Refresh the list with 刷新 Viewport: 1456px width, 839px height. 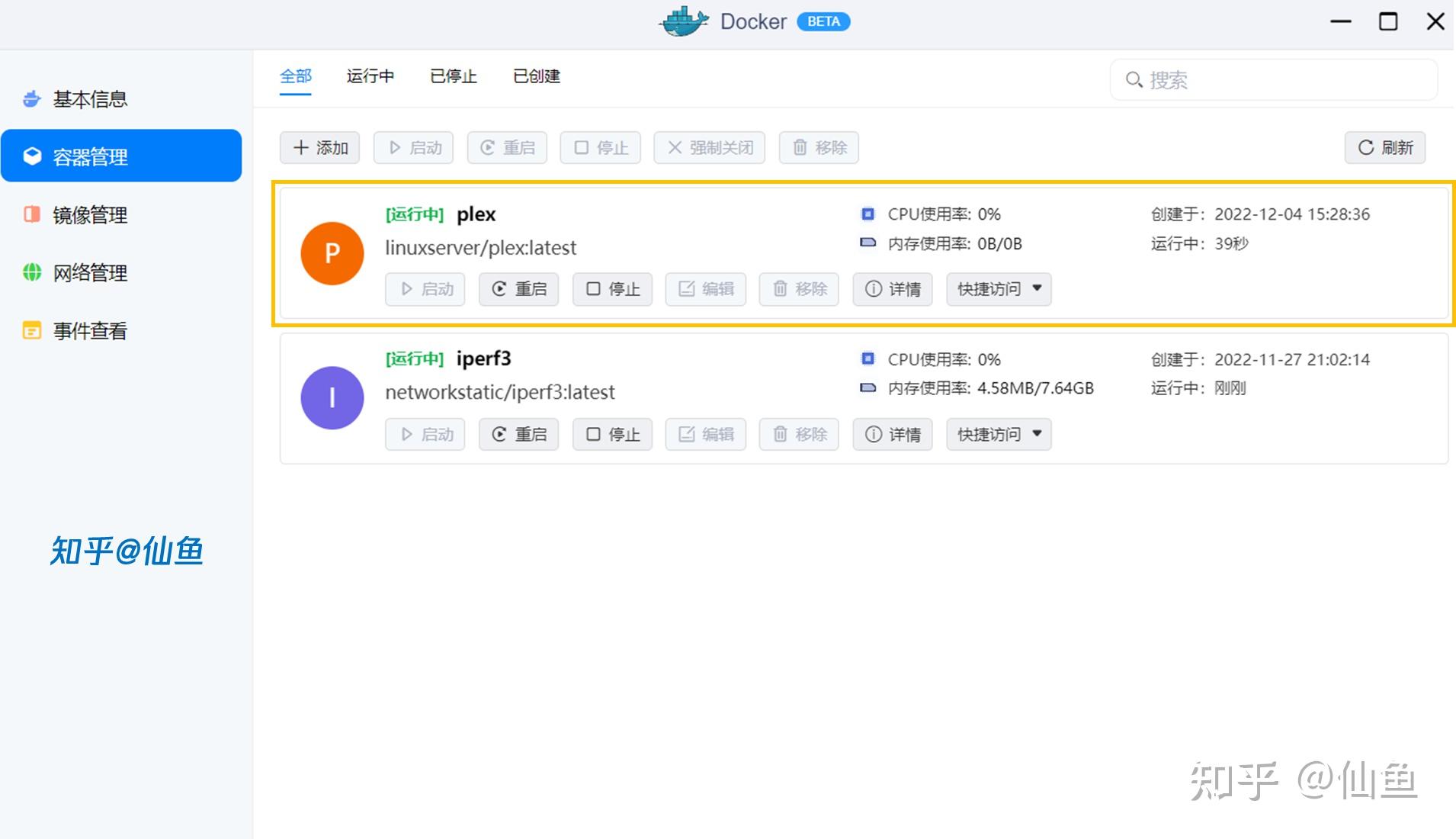click(1385, 147)
